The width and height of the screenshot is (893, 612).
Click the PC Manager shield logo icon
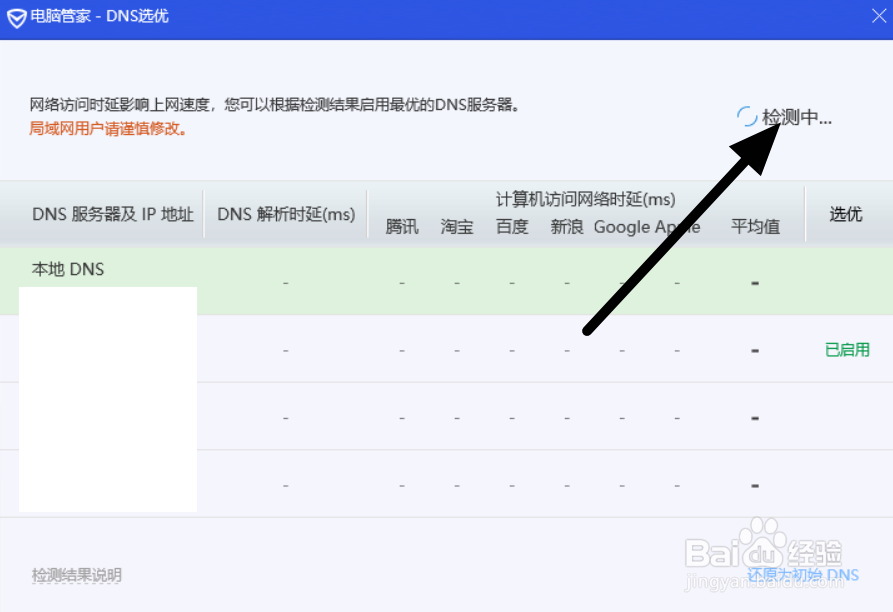point(17,18)
